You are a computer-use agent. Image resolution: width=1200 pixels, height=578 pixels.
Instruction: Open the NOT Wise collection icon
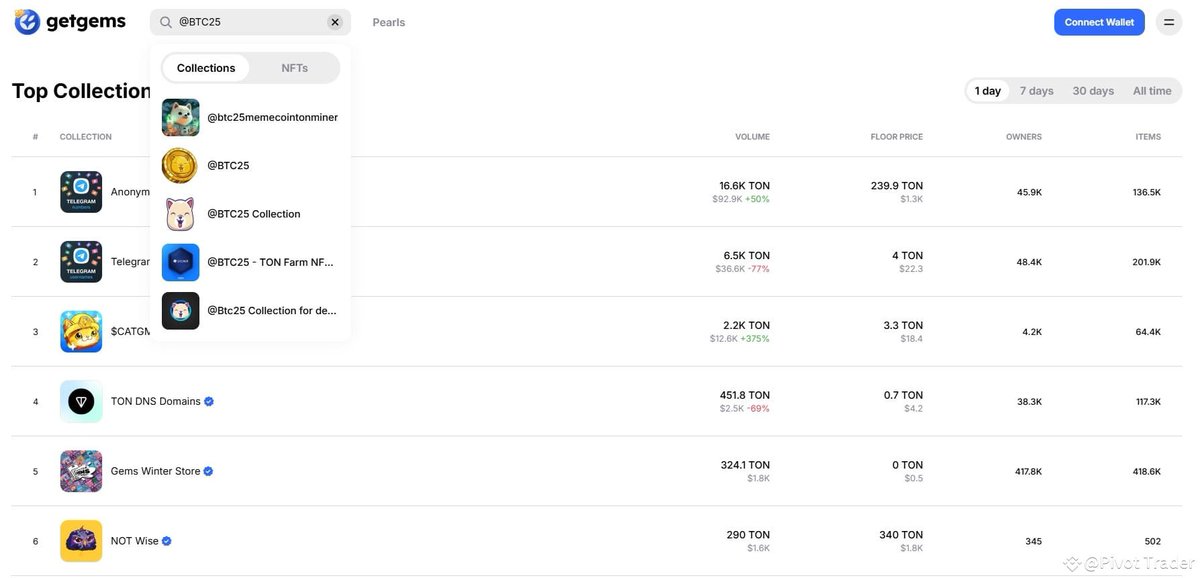click(x=81, y=541)
